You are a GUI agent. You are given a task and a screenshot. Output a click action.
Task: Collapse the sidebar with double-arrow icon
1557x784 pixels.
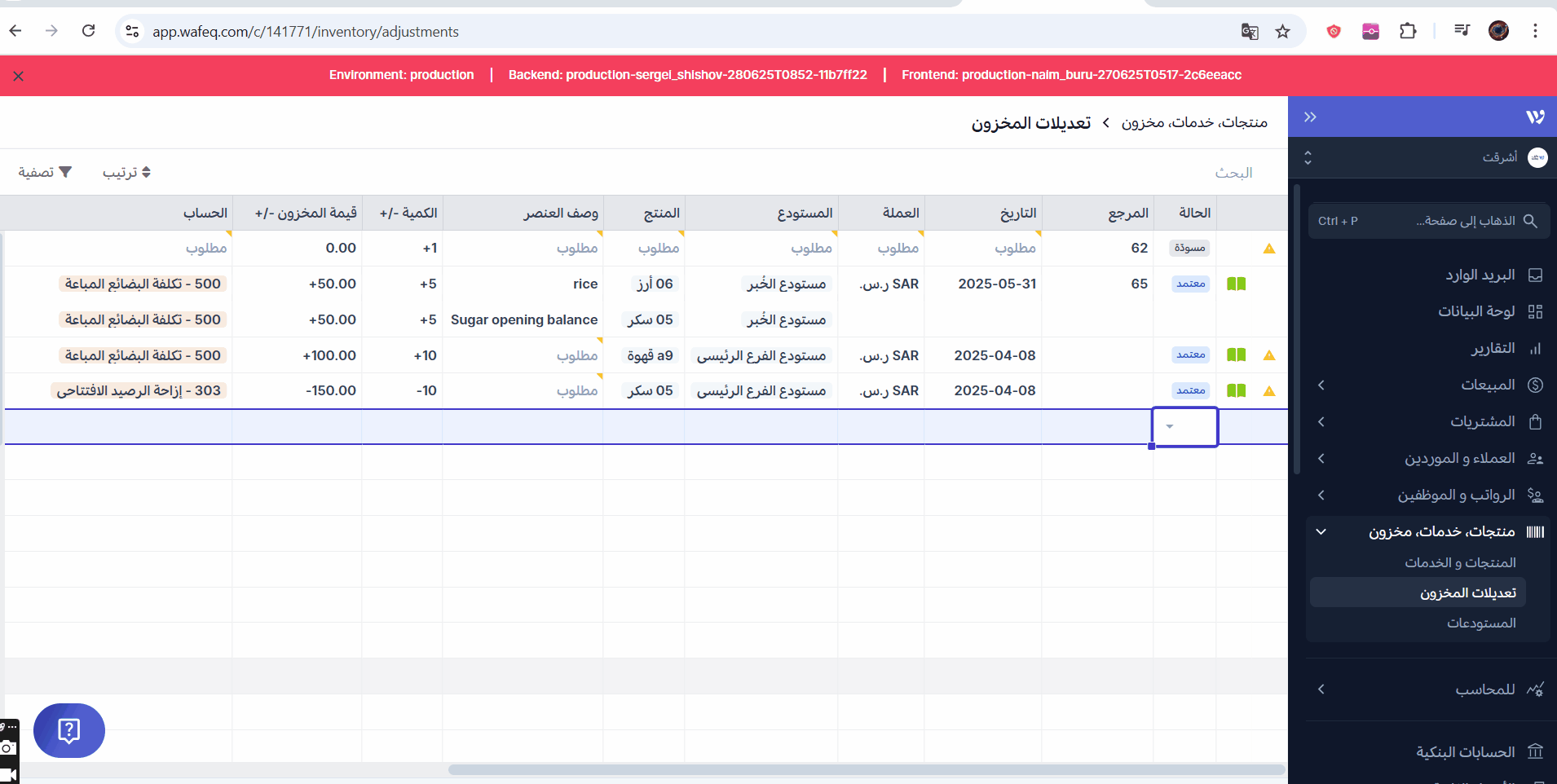[x=1310, y=117]
